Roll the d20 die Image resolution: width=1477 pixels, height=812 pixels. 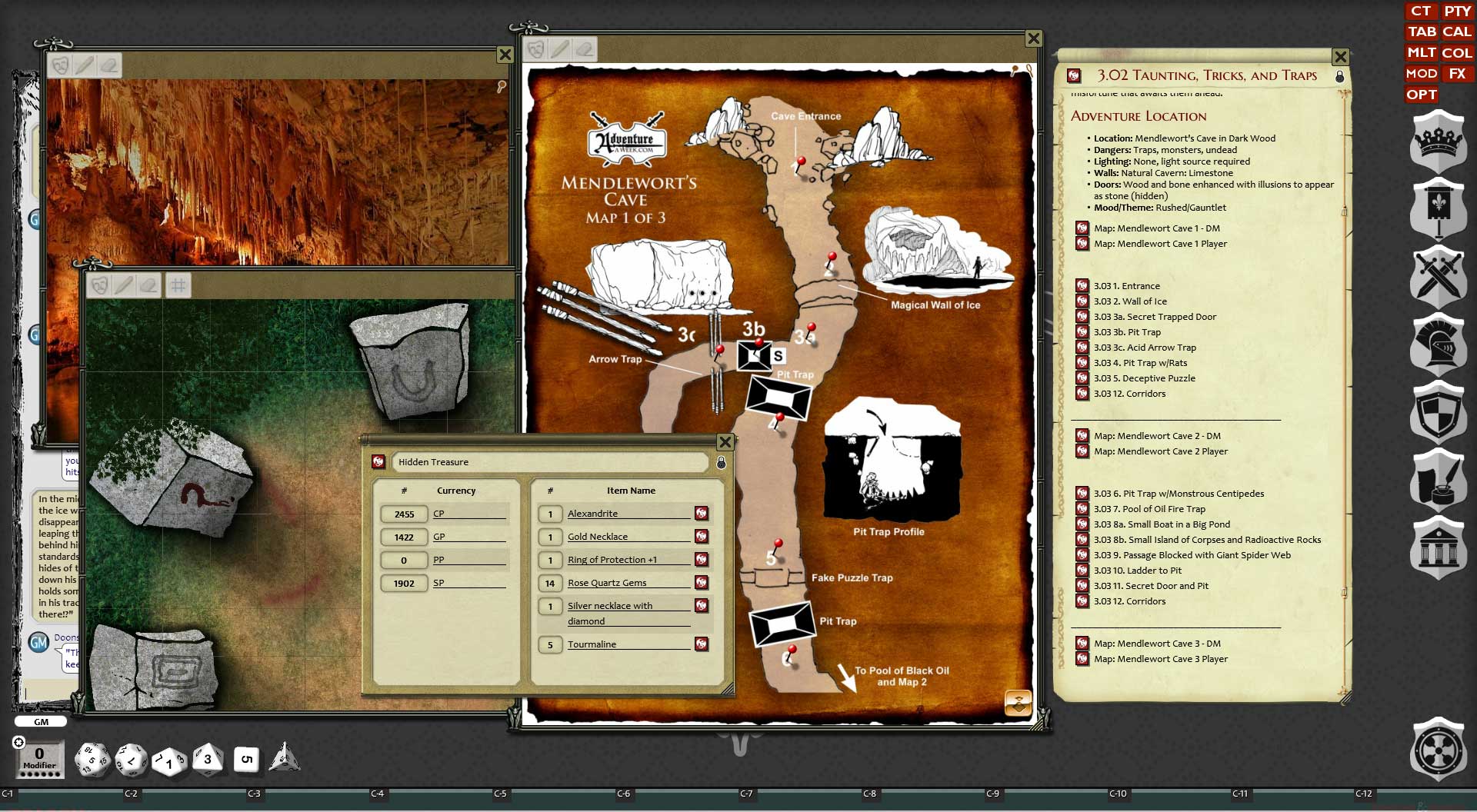tap(92, 760)
